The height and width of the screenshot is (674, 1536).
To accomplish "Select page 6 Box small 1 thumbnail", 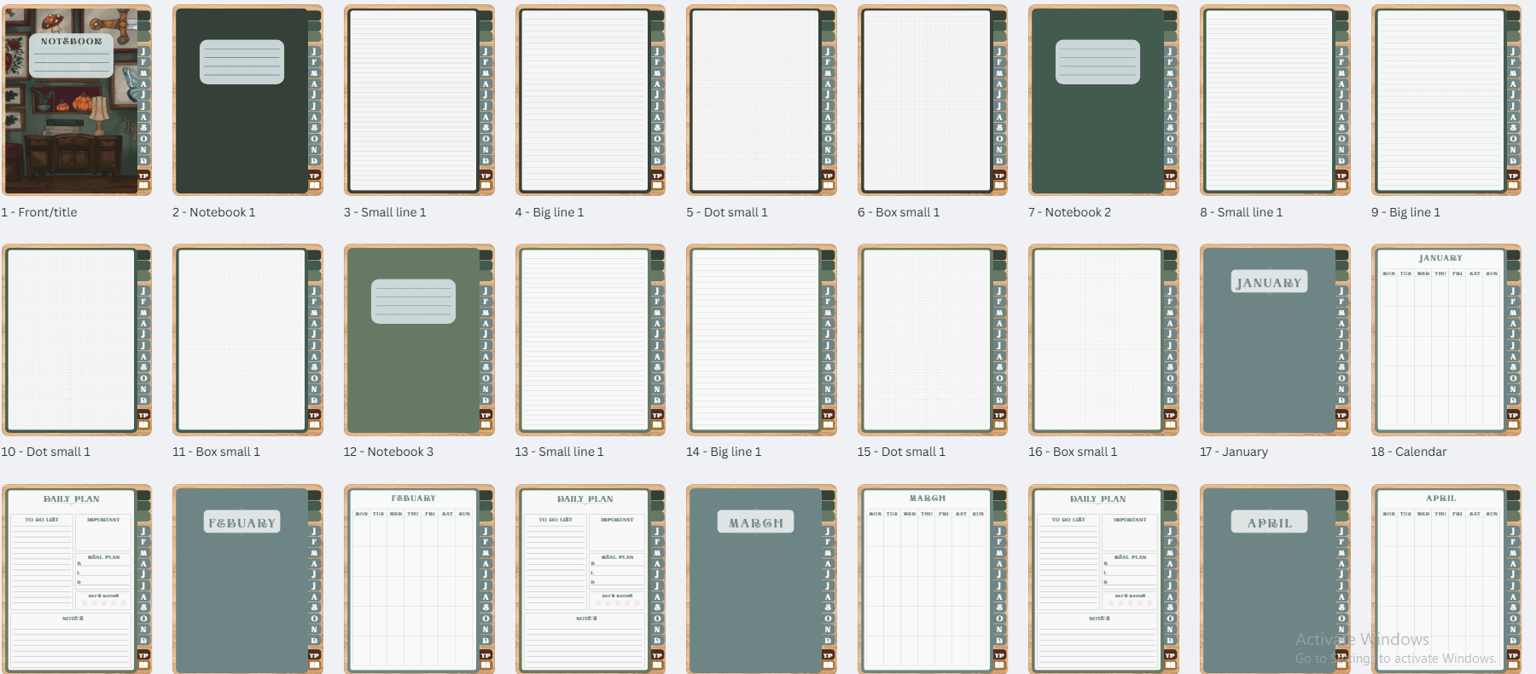I will point(933,100).
